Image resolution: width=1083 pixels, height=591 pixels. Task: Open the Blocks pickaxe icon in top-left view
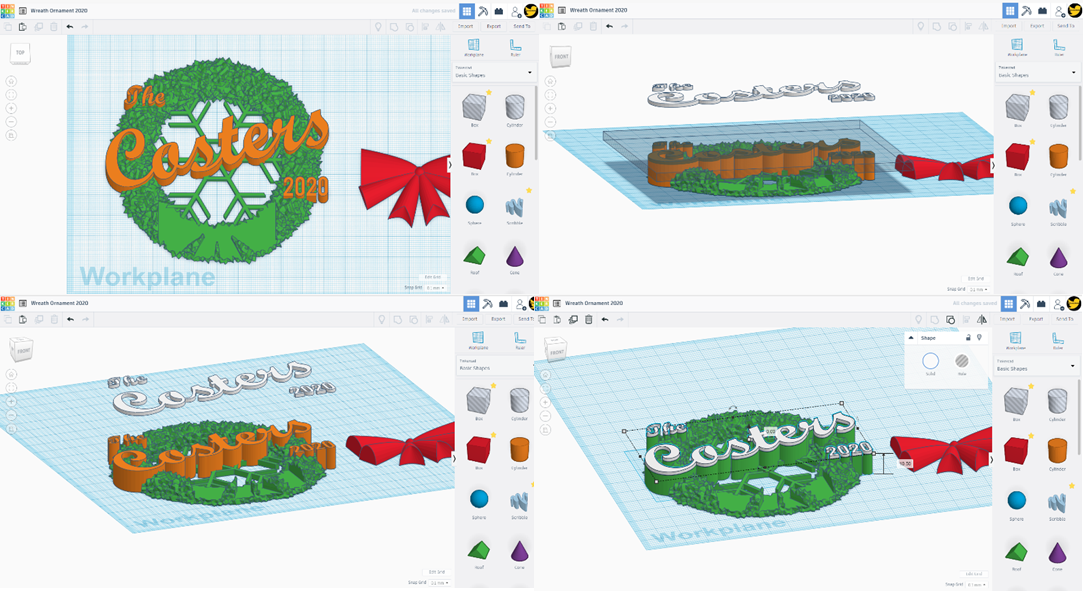coord(483,10)
